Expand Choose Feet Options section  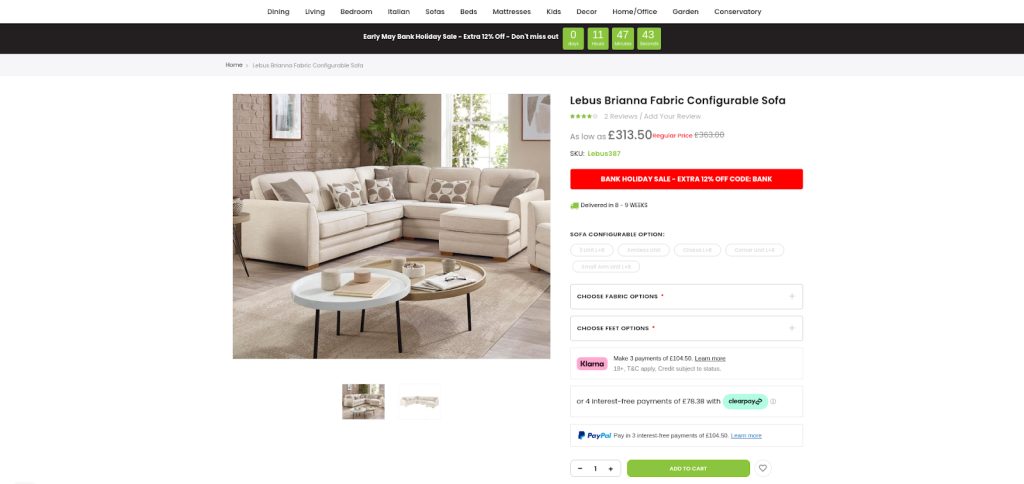click(686, 328)
